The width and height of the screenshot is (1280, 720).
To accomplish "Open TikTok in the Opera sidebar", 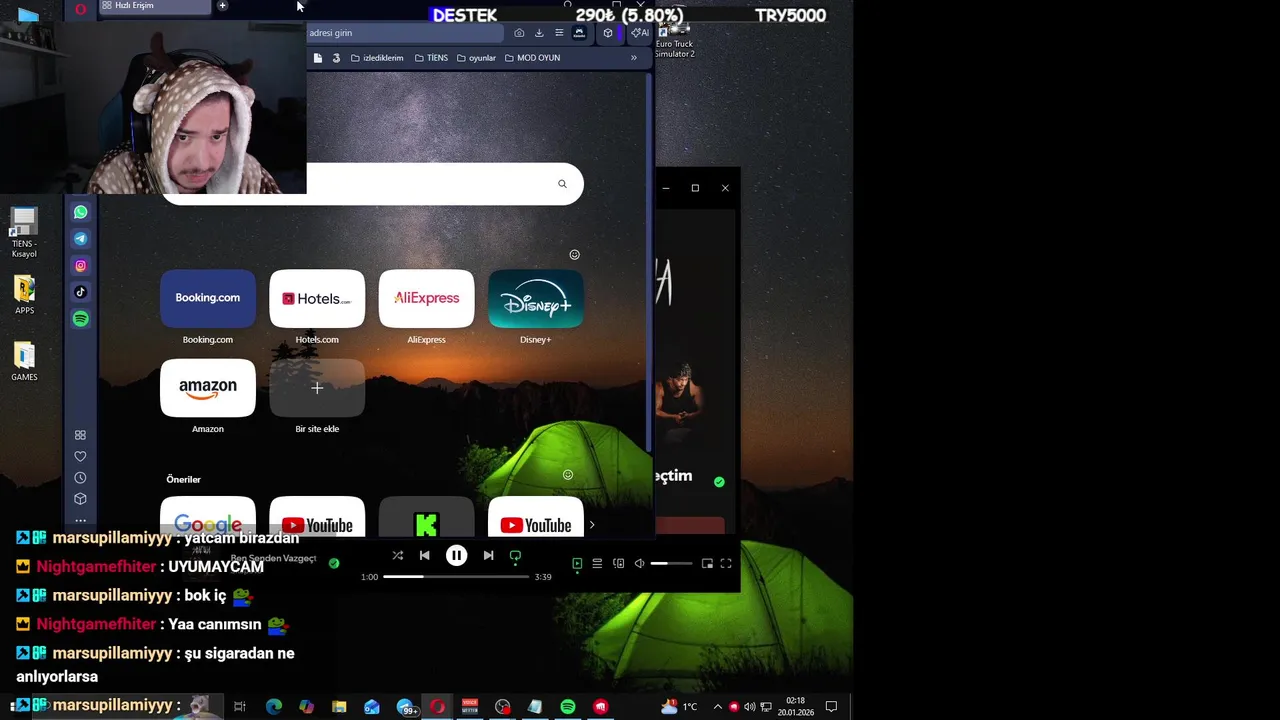I will click(81, 292).
